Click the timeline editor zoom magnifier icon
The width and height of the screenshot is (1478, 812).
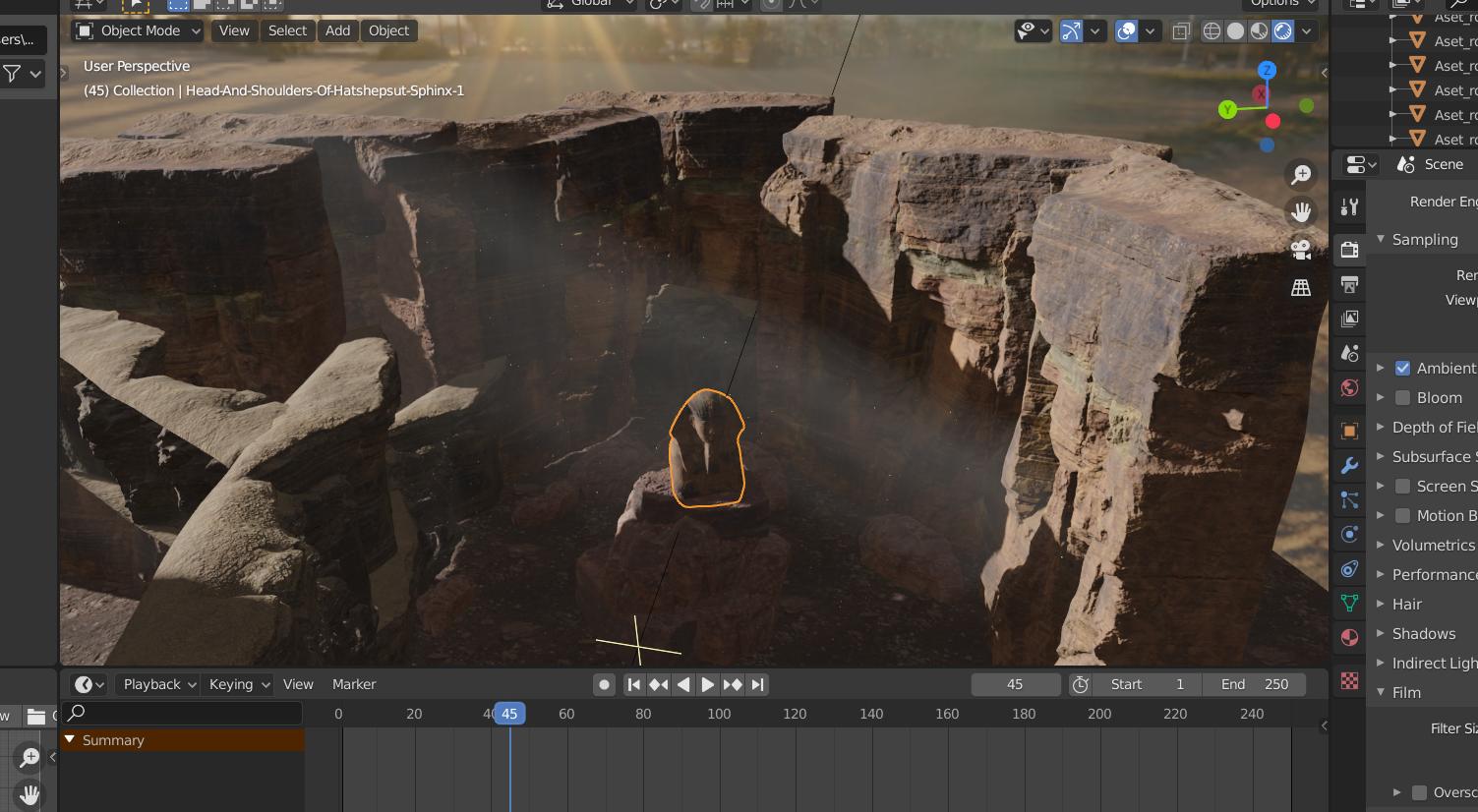pyautogui.click(x=30, y=757)
